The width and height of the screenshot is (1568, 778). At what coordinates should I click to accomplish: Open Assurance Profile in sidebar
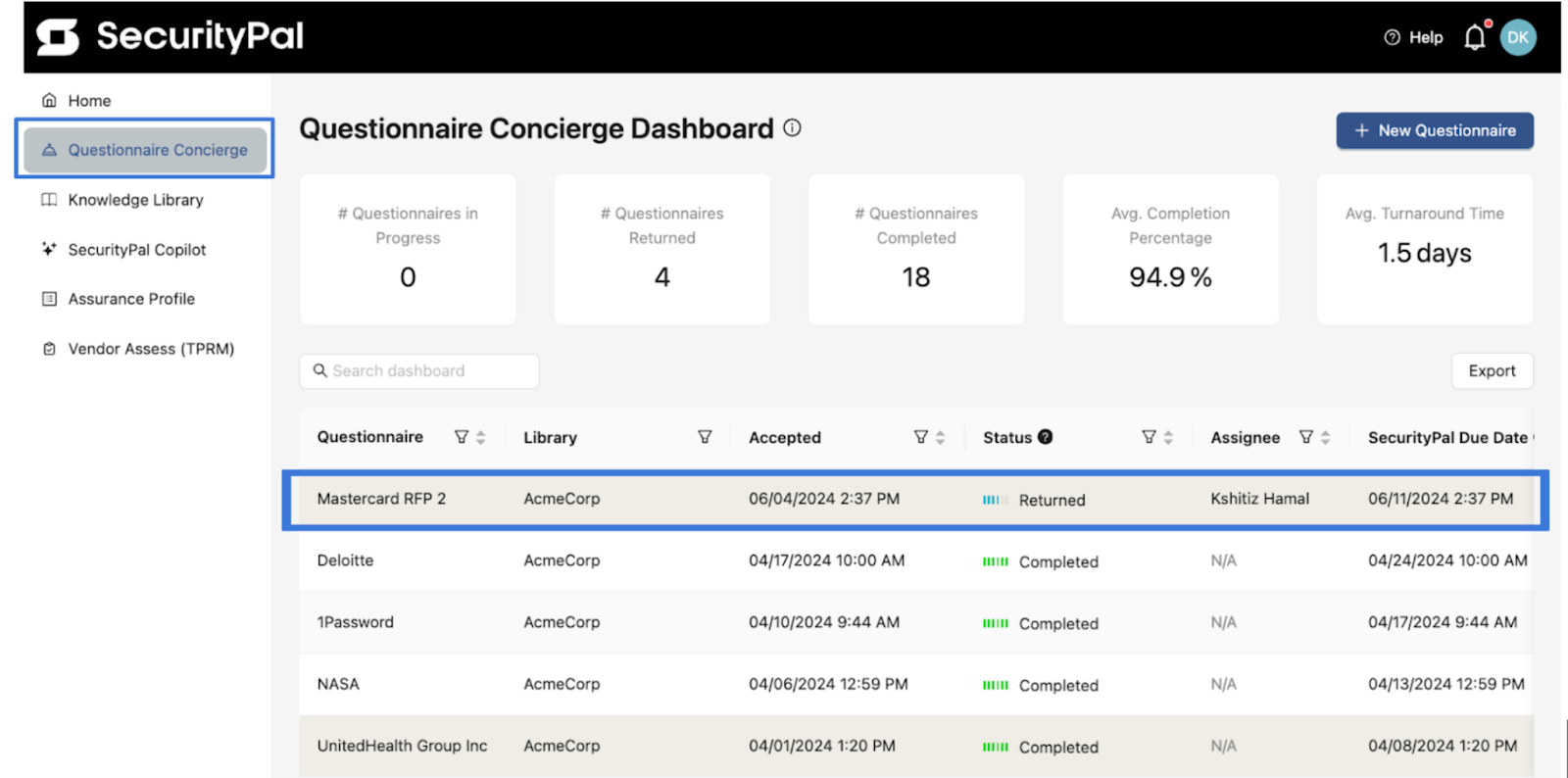coord(118,299)
